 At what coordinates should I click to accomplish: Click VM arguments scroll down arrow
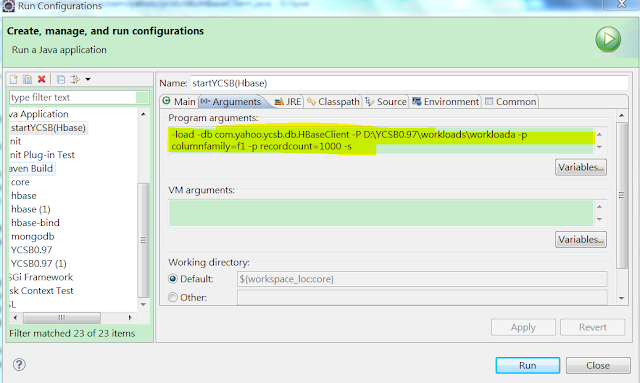[599, 219]
